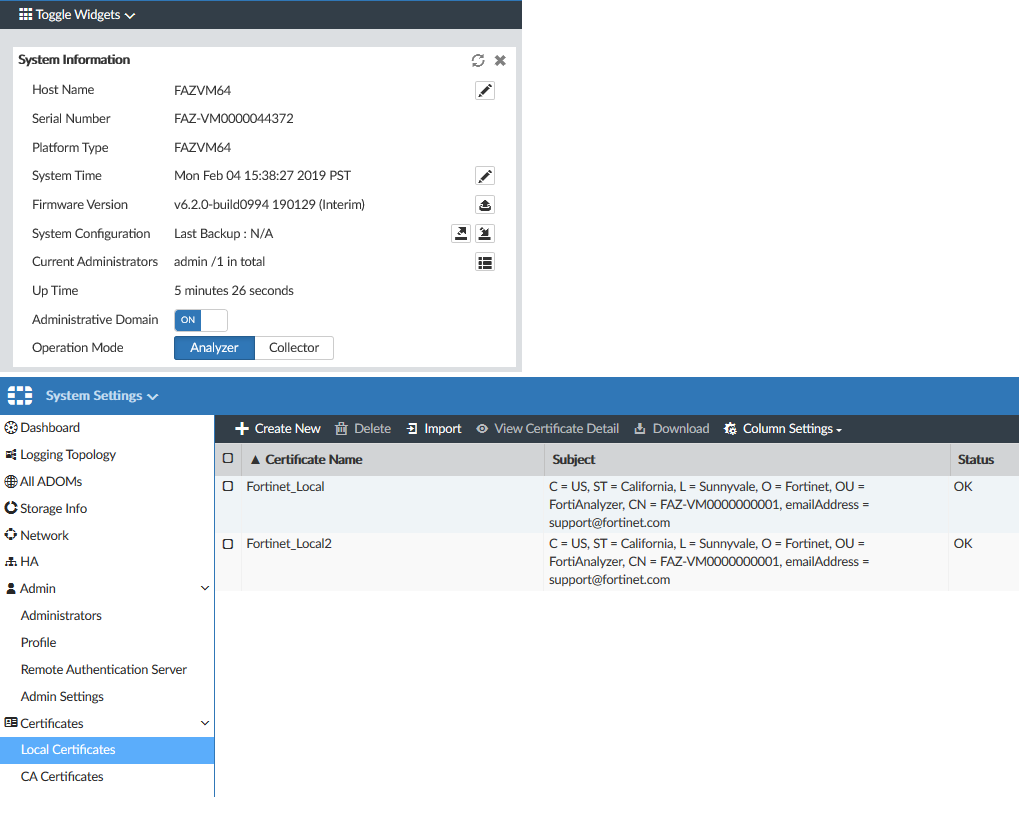The height and width of the screenshot is (813, 1020).
Task: Edit the Host Name with pencil icon
Action: [x=485, y=90]
